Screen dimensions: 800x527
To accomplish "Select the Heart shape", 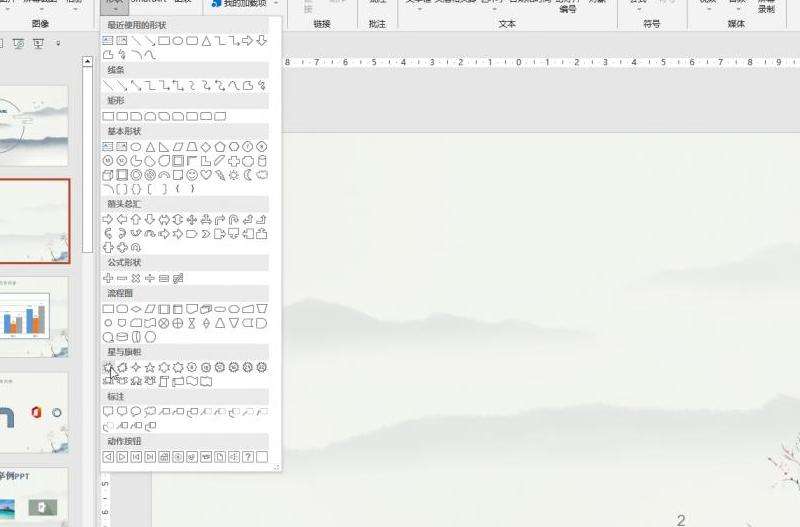I will coord(206,175).
